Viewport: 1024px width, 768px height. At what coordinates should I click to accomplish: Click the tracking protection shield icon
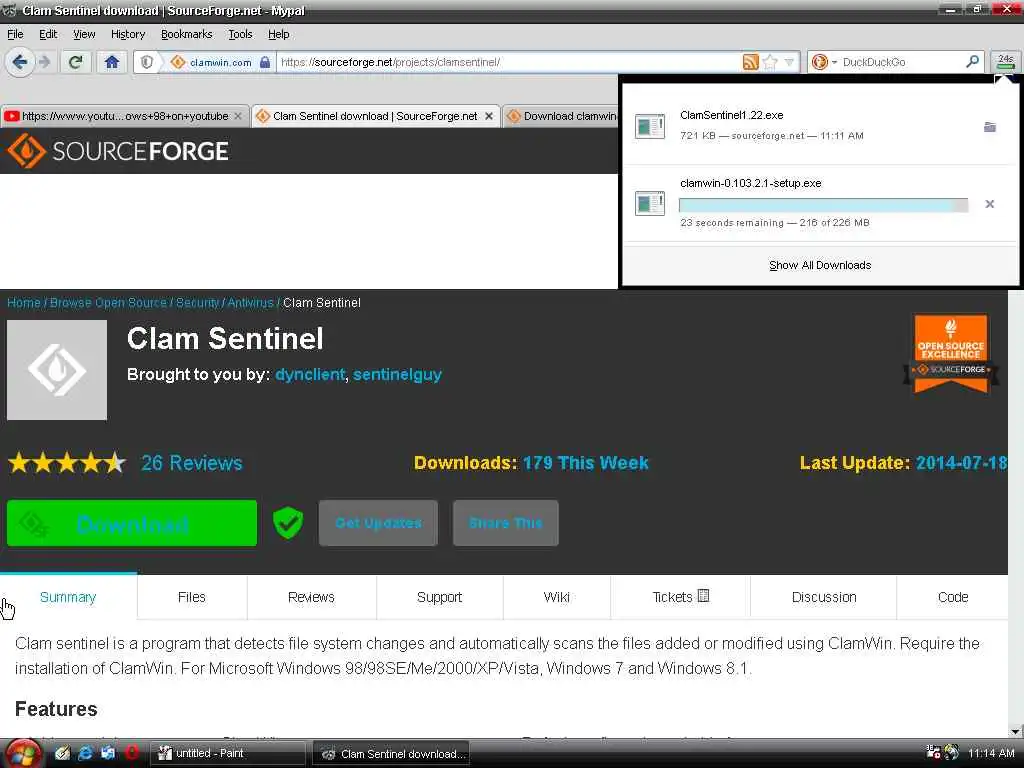coord(147,62)
